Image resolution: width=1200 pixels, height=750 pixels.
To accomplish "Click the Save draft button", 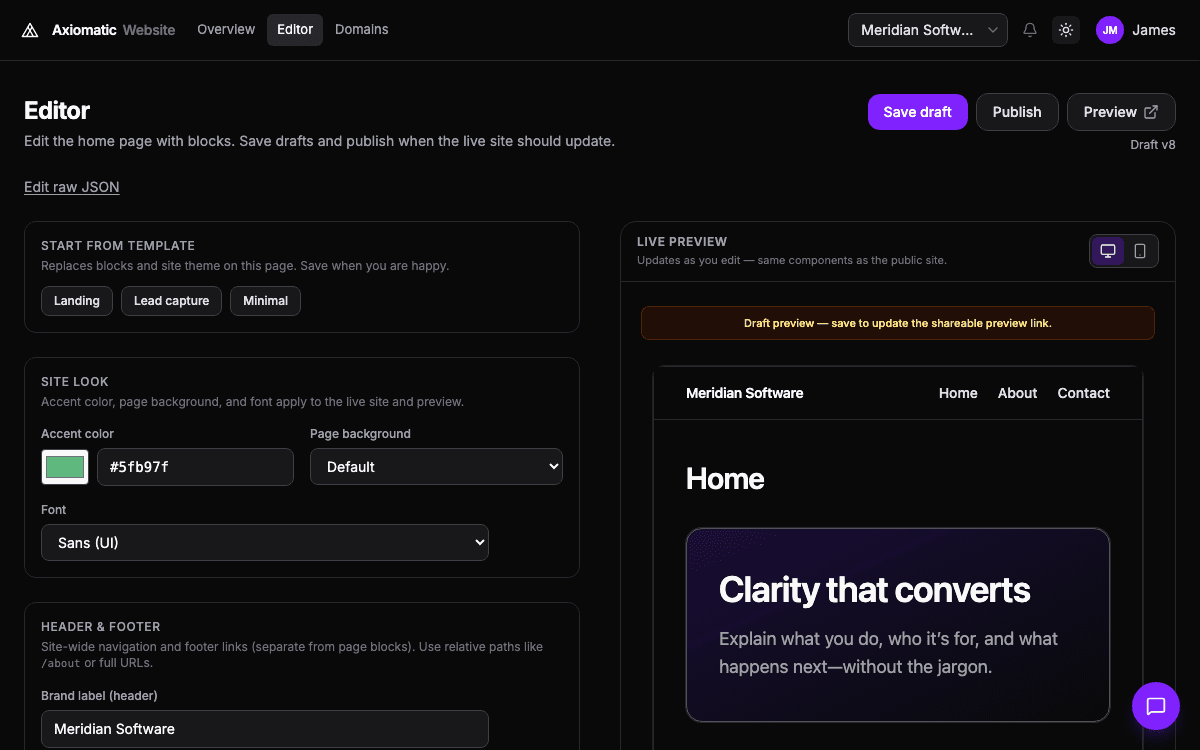I will coord(917,112).
